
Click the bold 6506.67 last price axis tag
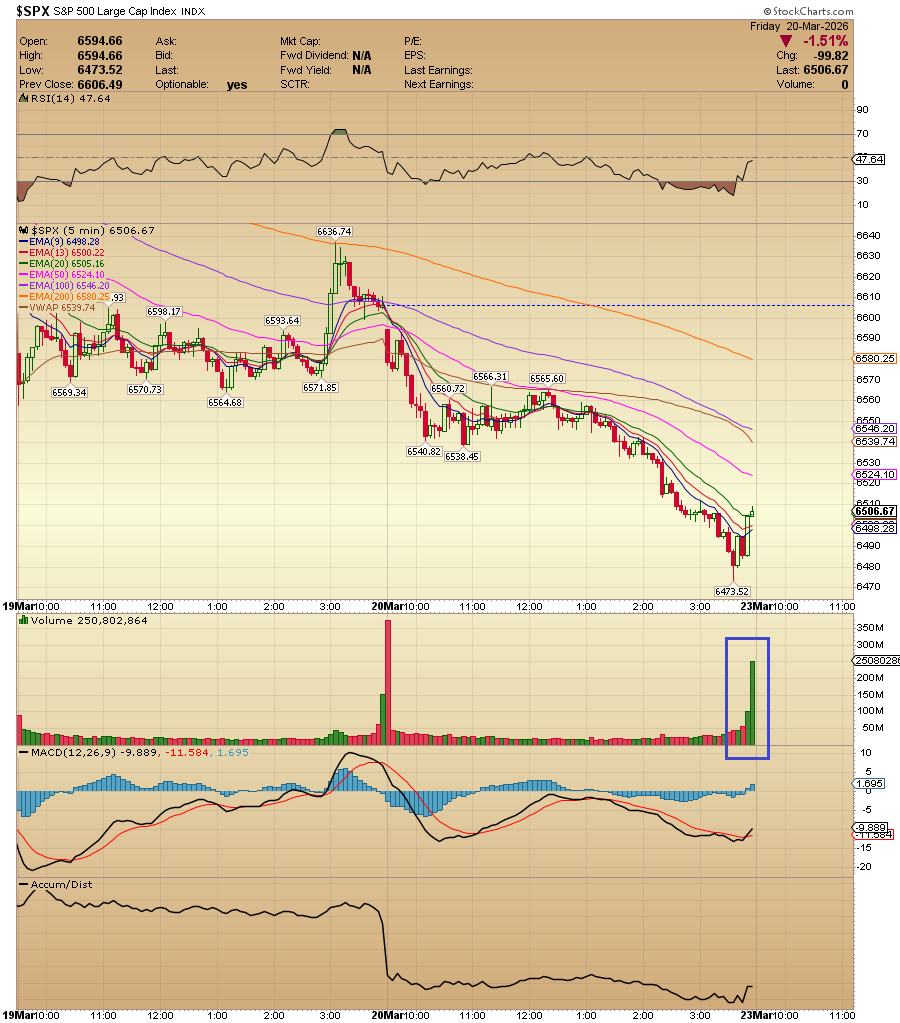[875, 511]
